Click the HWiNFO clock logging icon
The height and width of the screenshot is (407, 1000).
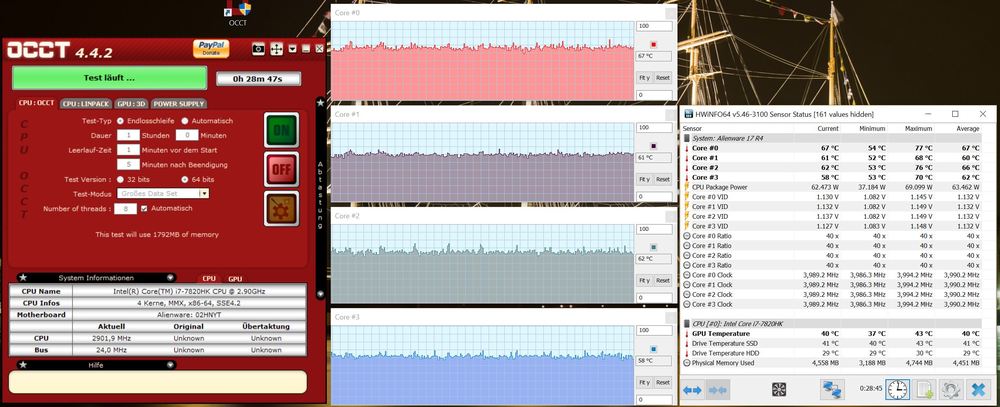click(897, 389)
